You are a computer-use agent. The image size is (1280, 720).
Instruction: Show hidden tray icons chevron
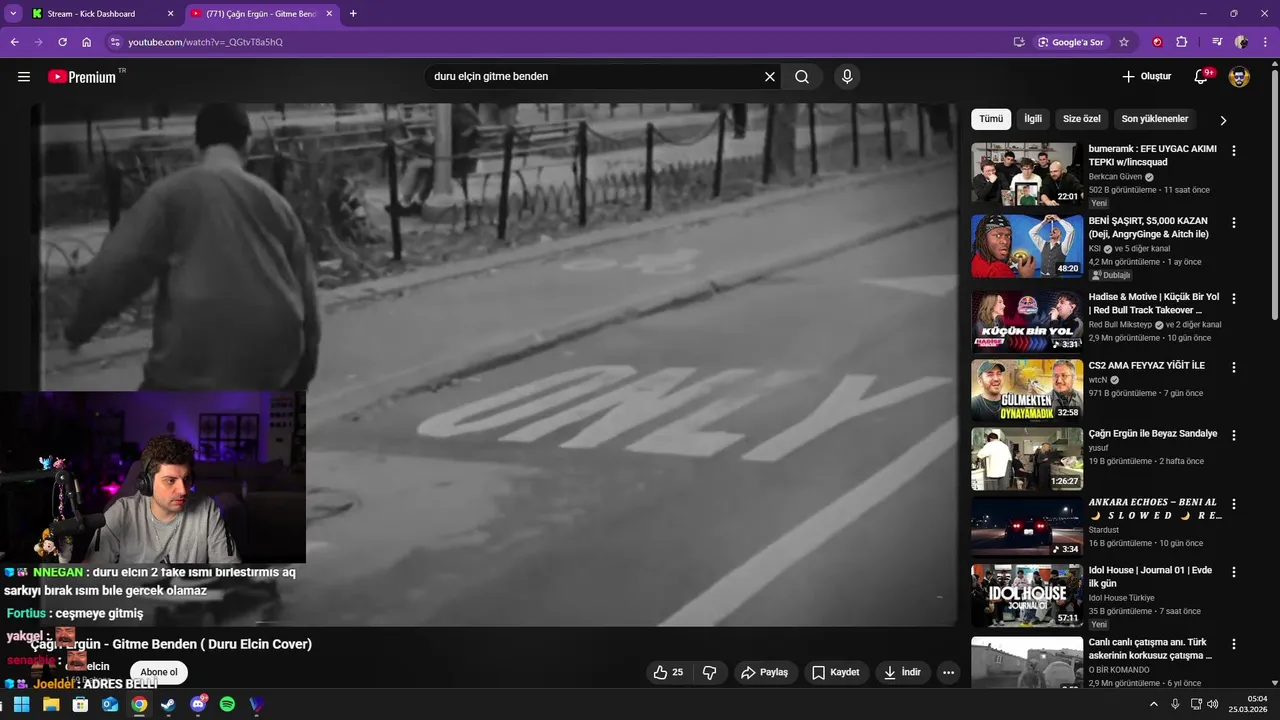click(x=1153, y=704)
